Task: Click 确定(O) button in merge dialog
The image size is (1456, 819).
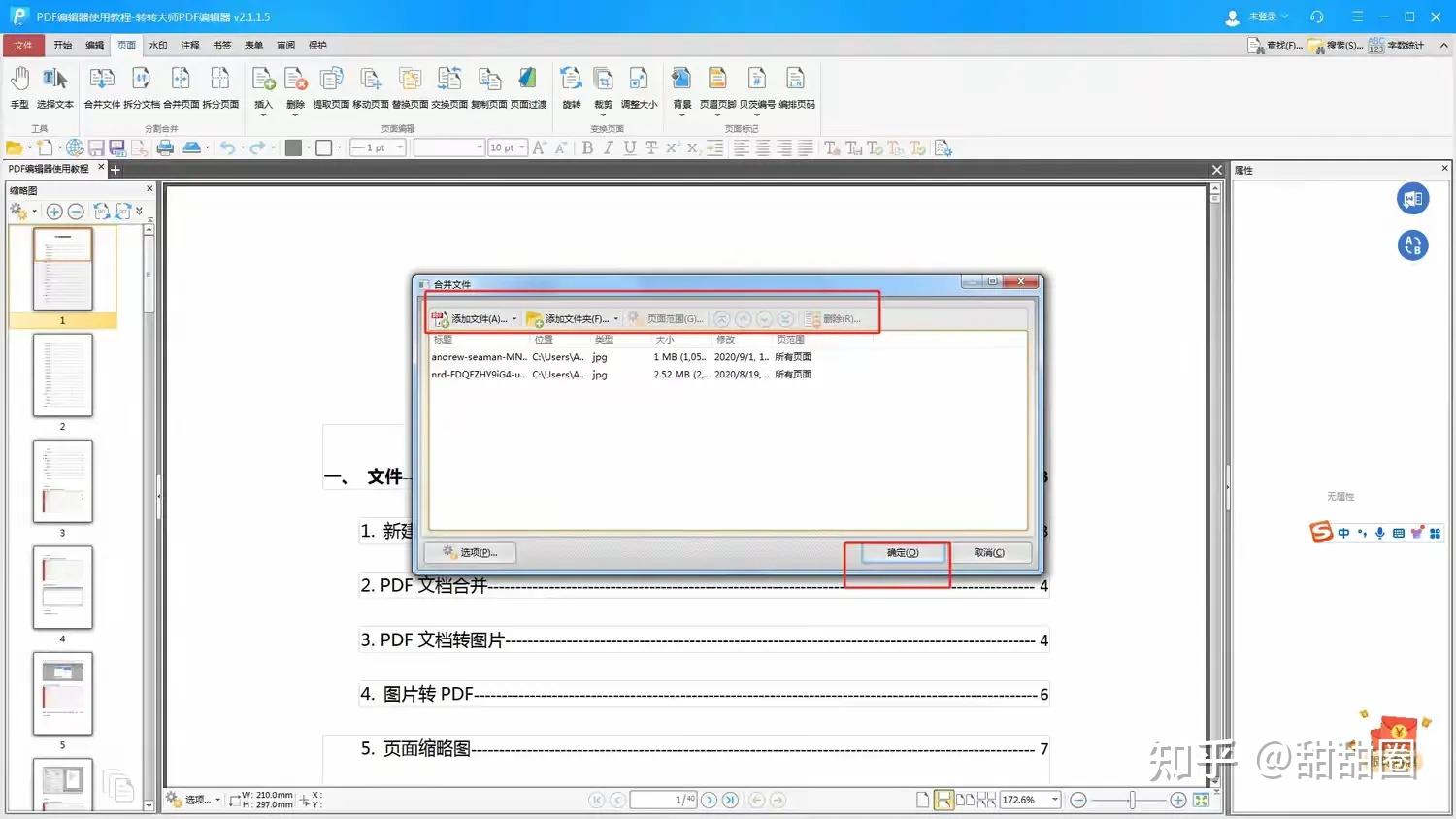Action: click(902, 553)
